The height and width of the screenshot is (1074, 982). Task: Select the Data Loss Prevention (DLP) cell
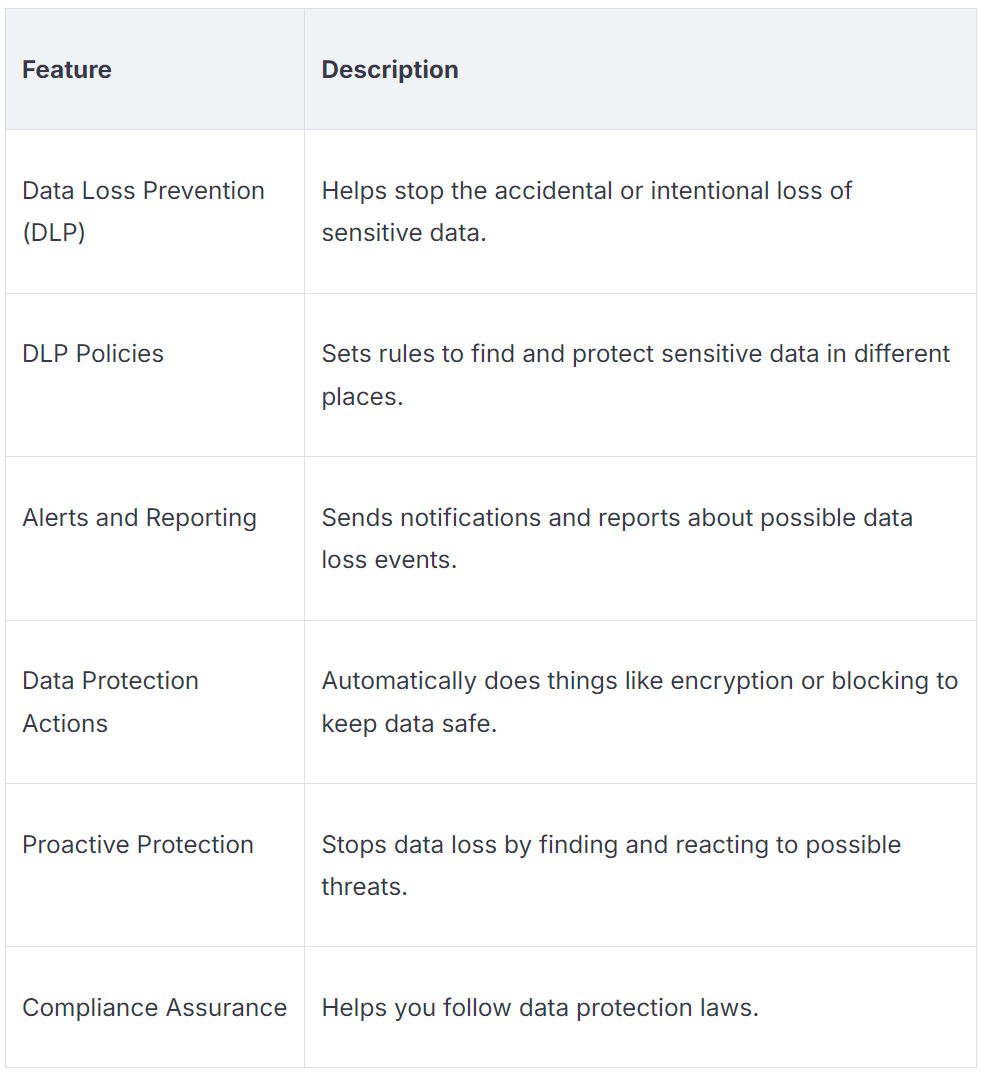click(x=143, y=211)
